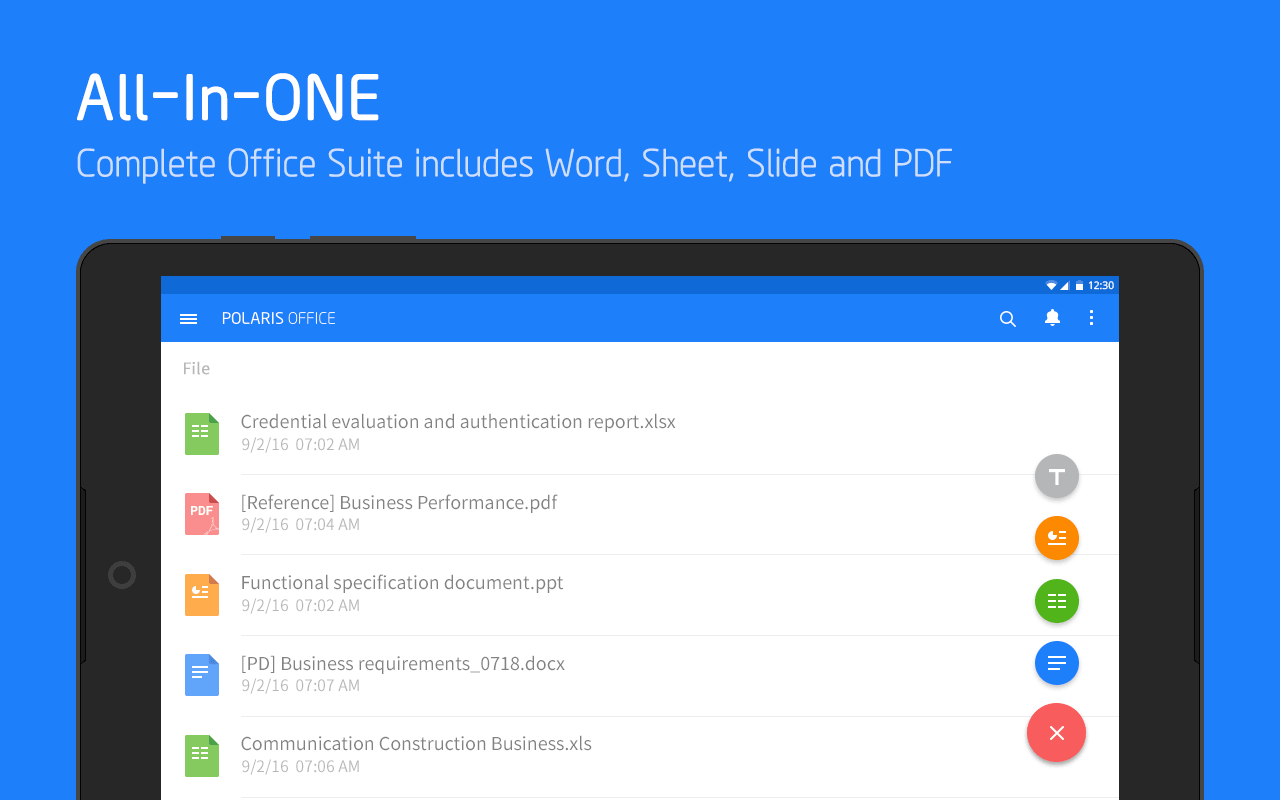The image size is (1280, 800).
Task: Open the hamburger navigation menu
Action: tap(188, 319)
